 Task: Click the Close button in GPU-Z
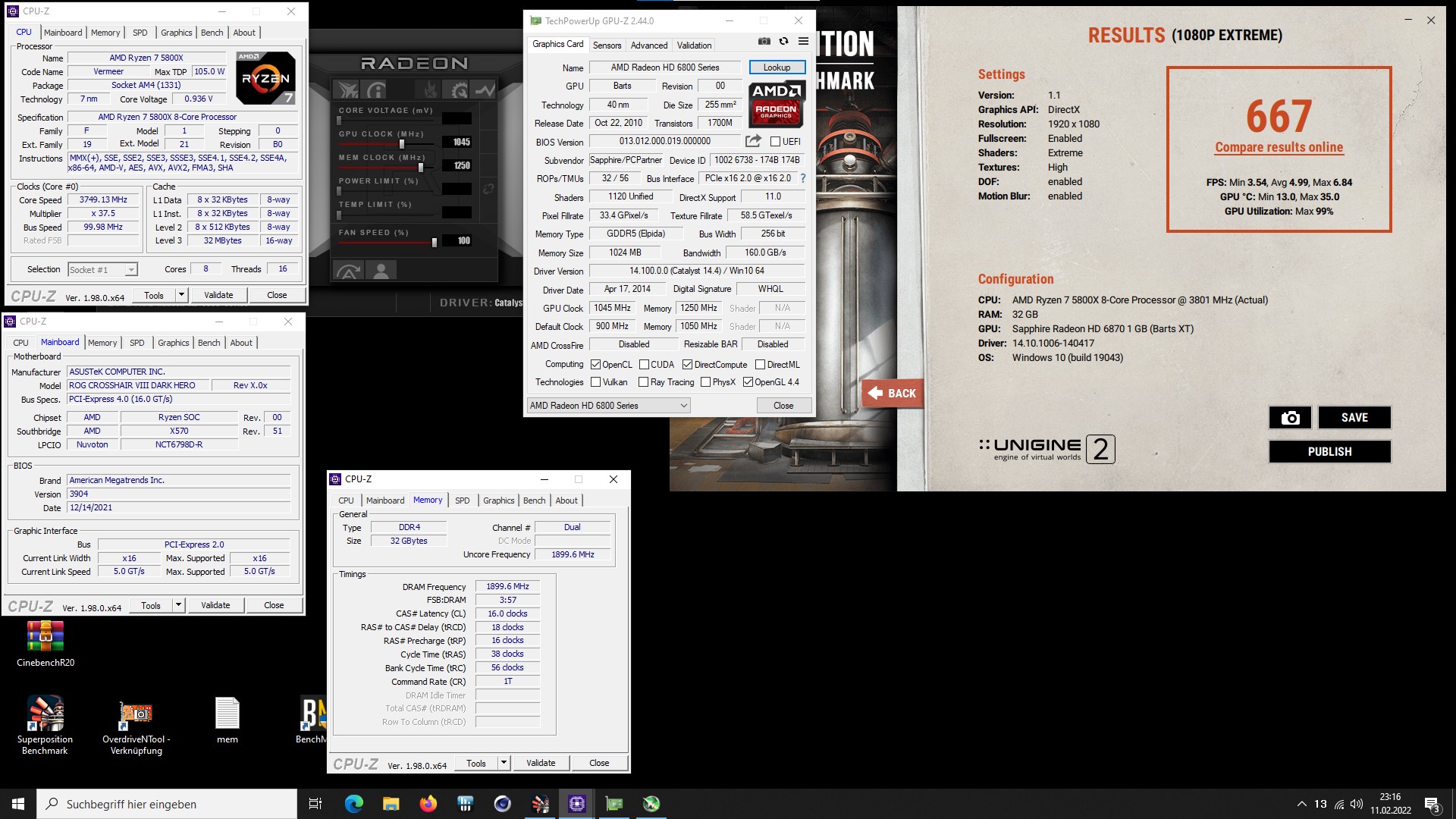tap(783, 406)
